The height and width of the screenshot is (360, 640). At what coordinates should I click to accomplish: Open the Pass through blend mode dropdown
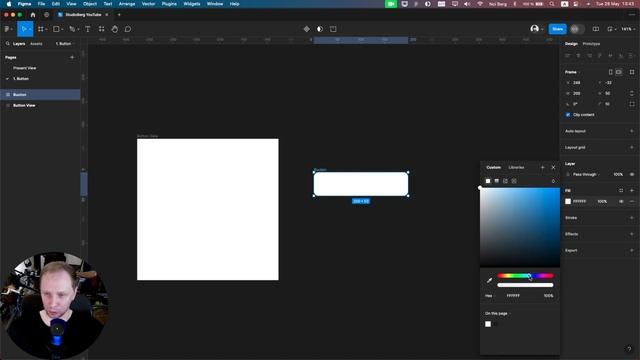pyautogui.click(x=587, y=174)
